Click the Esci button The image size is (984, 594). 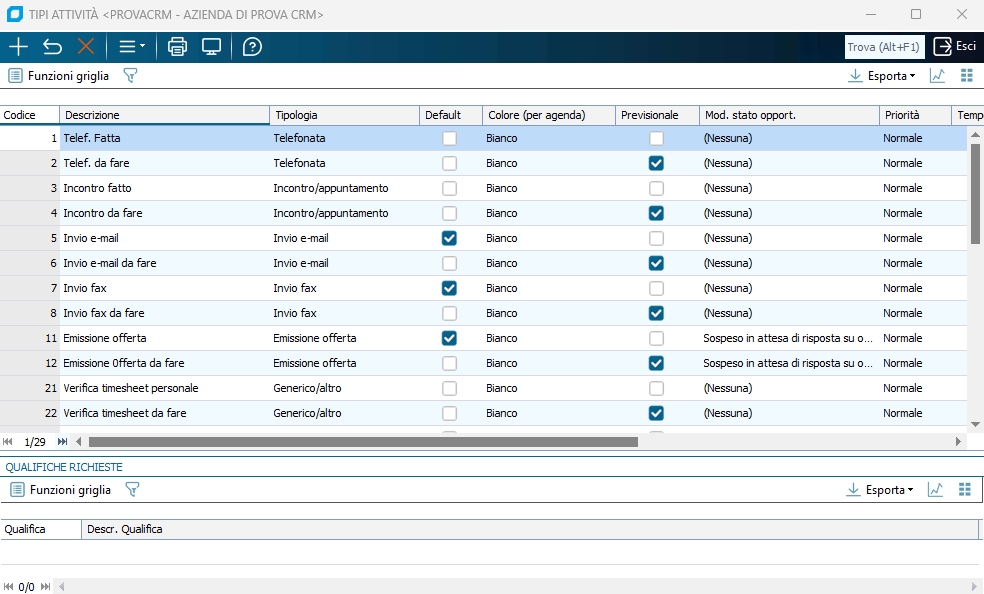(x=955, y=47)
